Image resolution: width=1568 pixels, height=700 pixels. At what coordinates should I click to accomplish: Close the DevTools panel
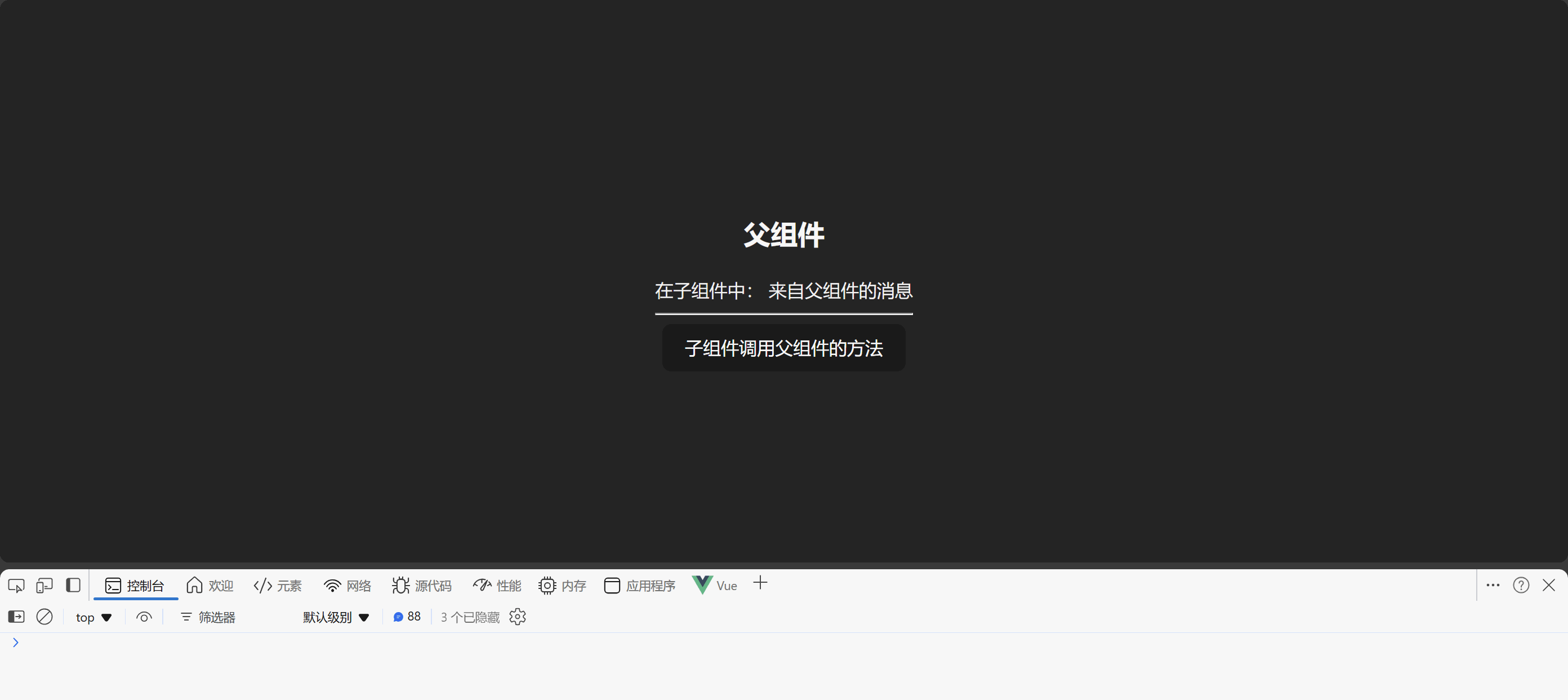pyautogui.click(x=1549, y=586)
